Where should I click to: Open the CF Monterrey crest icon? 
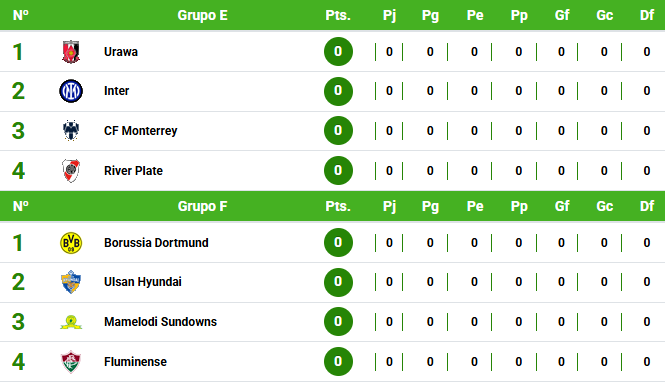(71, 131)
